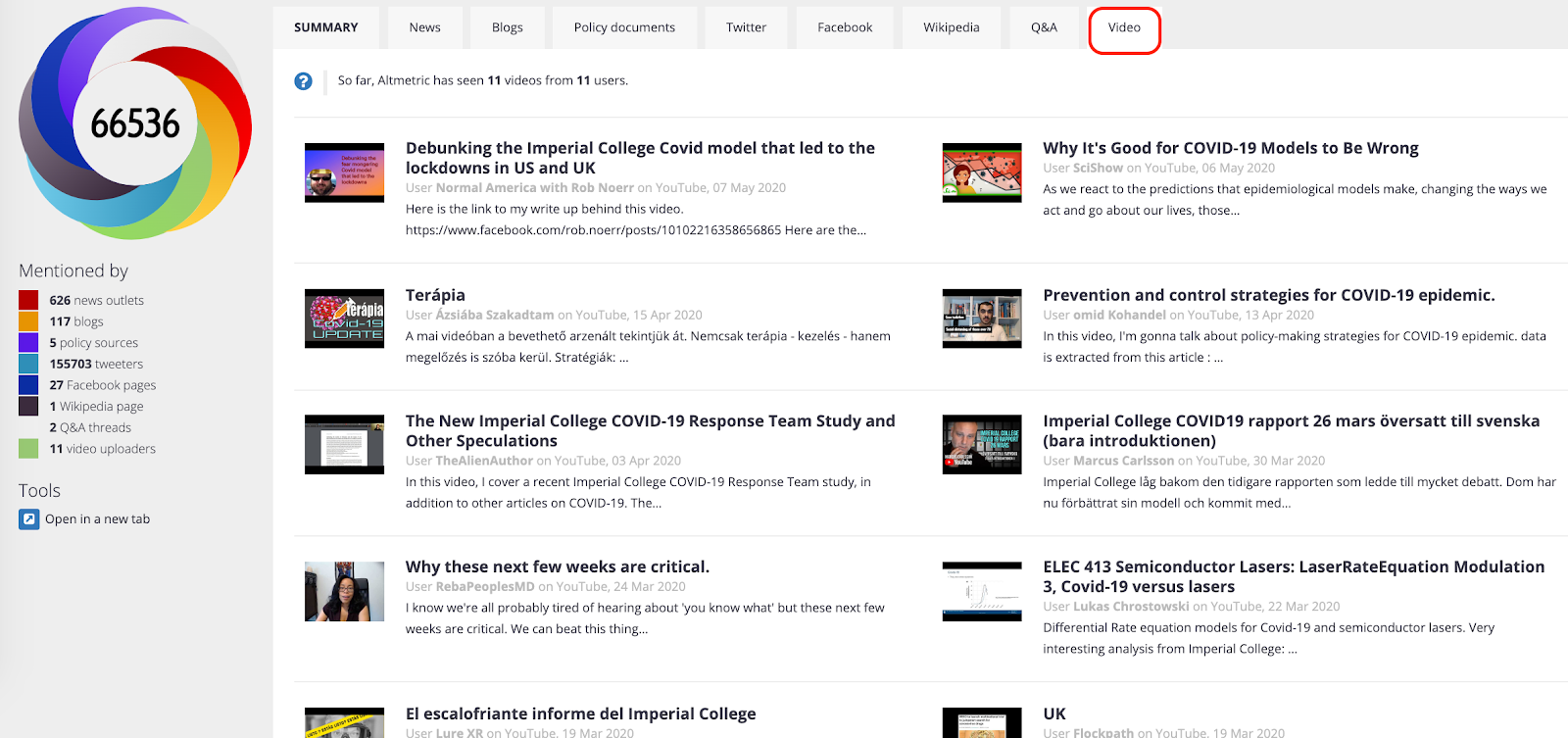Click the red news outlets color square
The width and height of the screenshot is (1568, 738).
click(x=28, y=300)
